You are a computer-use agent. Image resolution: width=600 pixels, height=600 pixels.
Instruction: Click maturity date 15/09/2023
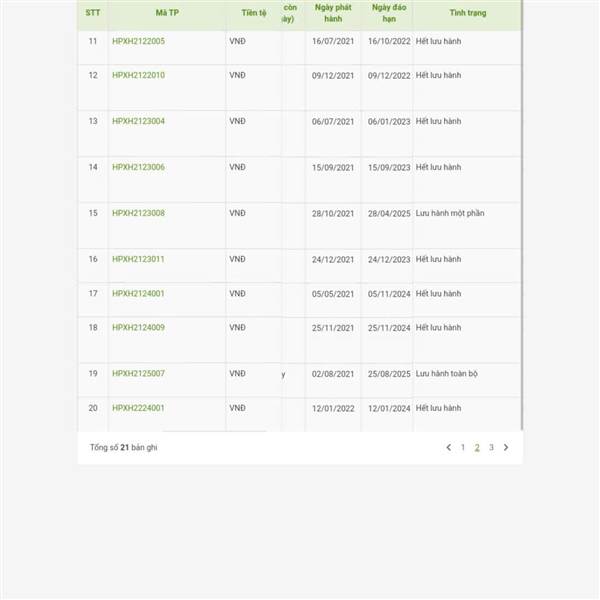pos(389,168)
